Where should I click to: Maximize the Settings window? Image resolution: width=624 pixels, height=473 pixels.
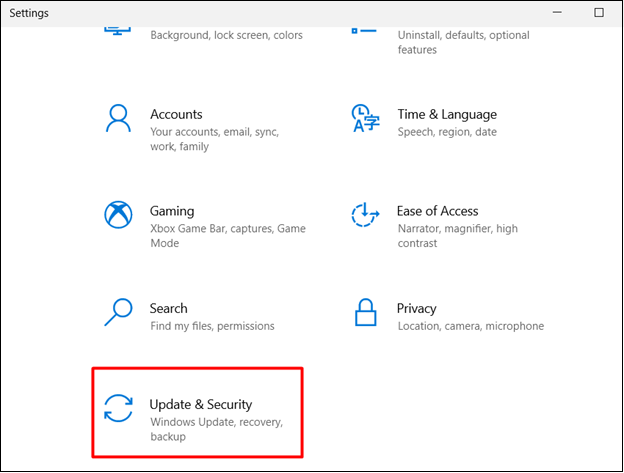599,13
